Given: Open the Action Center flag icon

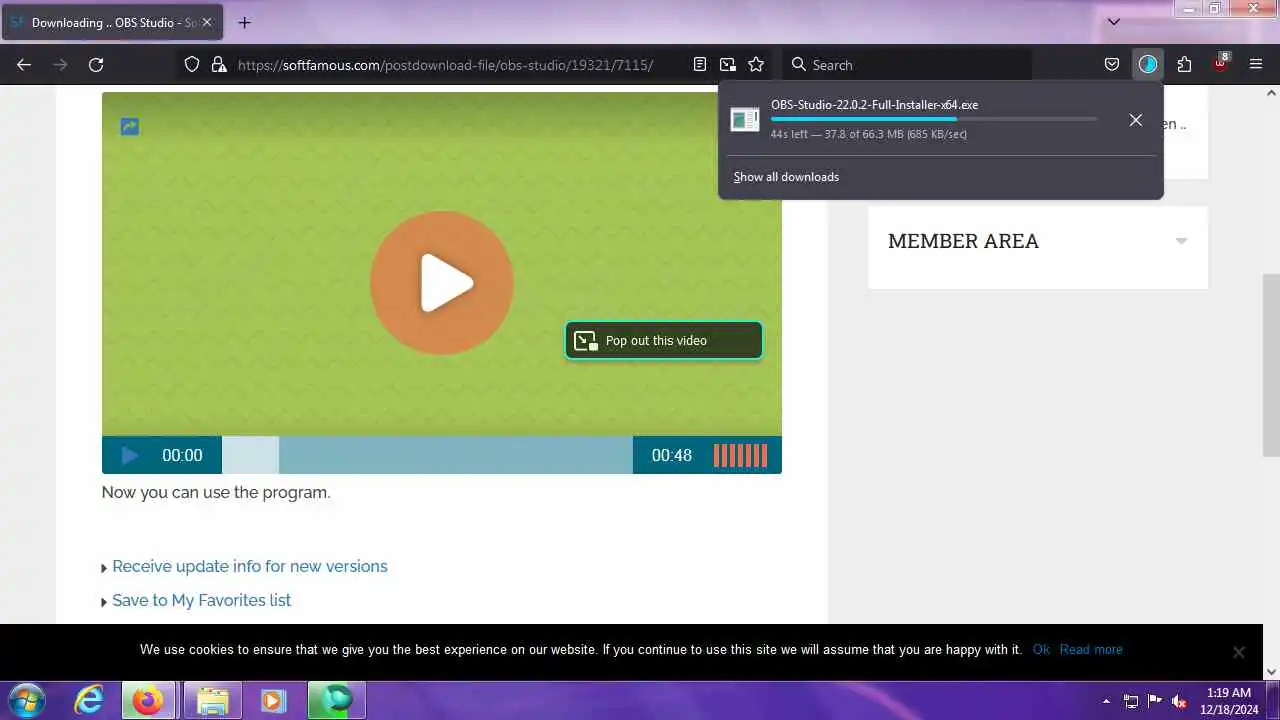Looking at the screenshot, I should (1155, 701).
